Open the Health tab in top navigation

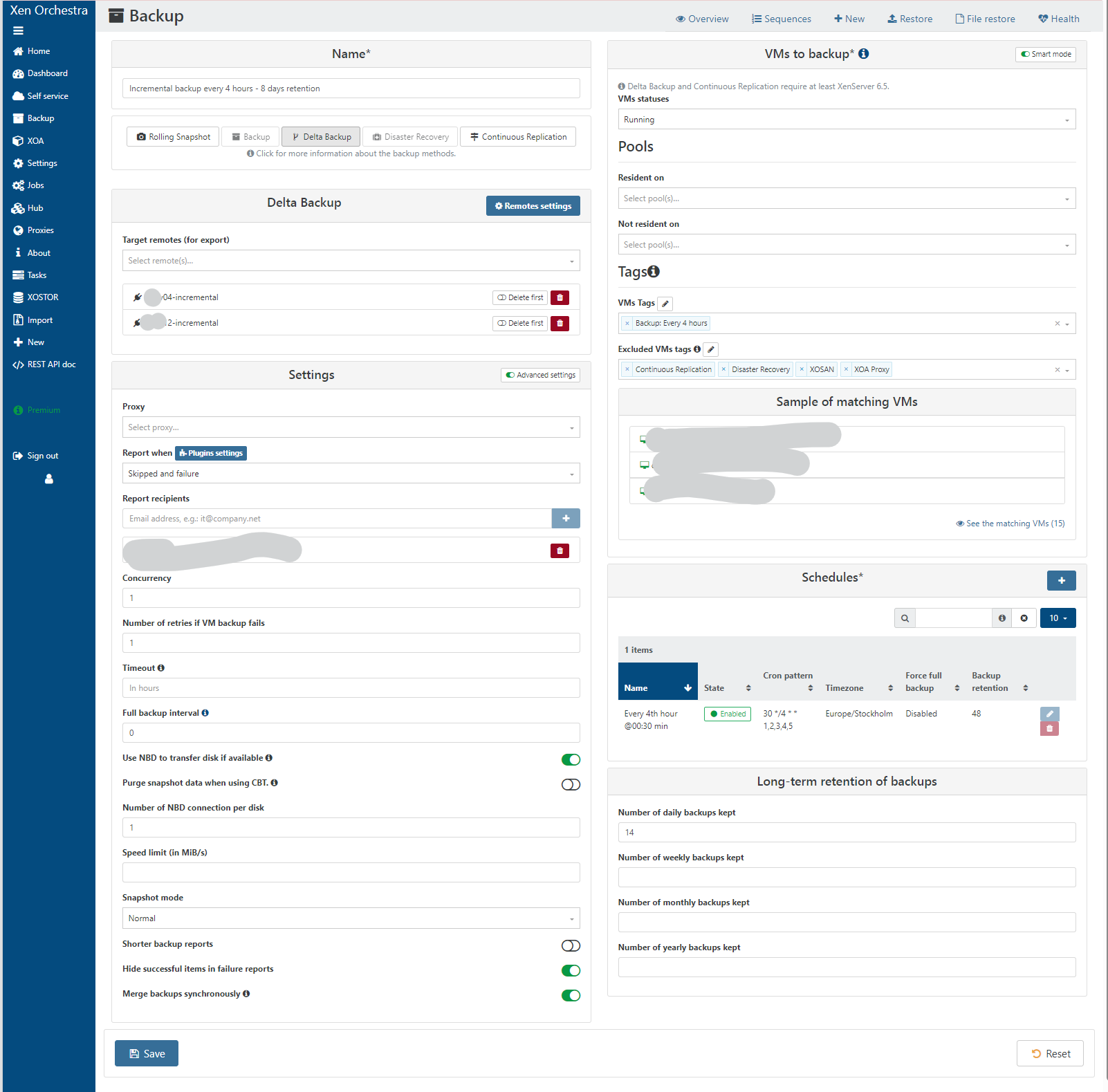(1058, 19)
